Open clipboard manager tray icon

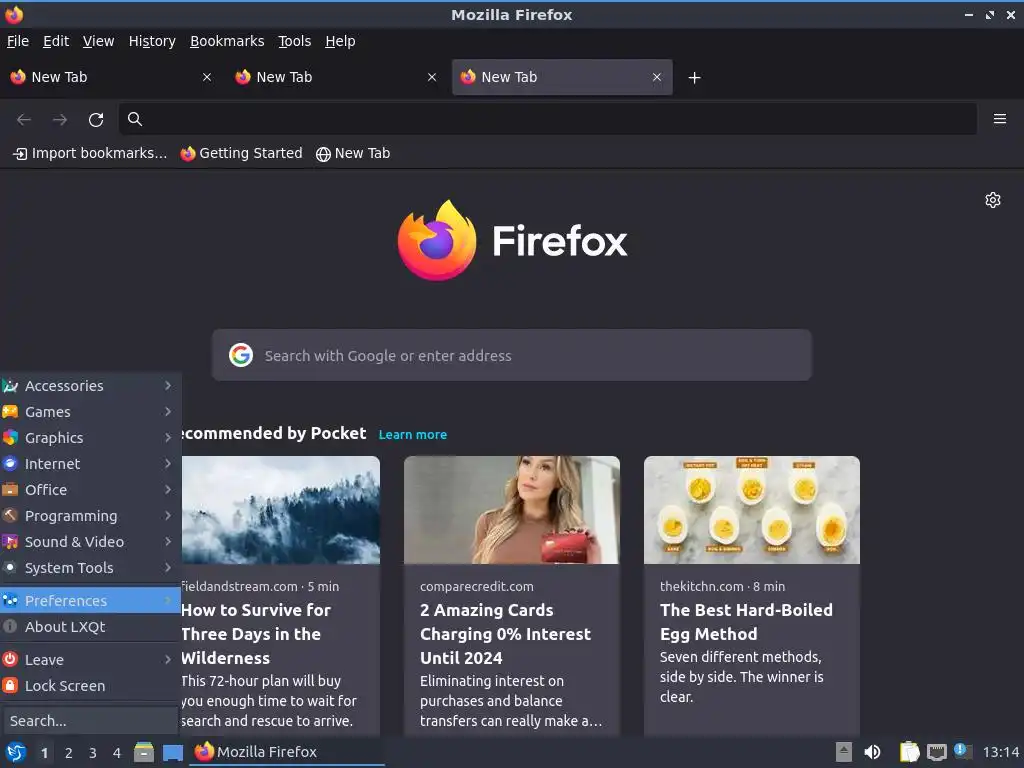[x=909, y=752]
